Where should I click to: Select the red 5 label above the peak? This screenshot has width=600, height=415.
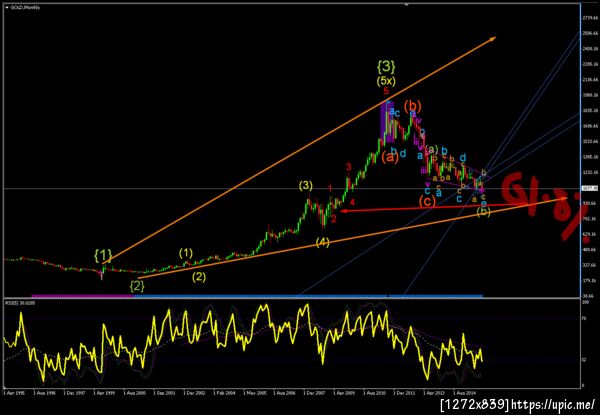(x=386, y=91)
